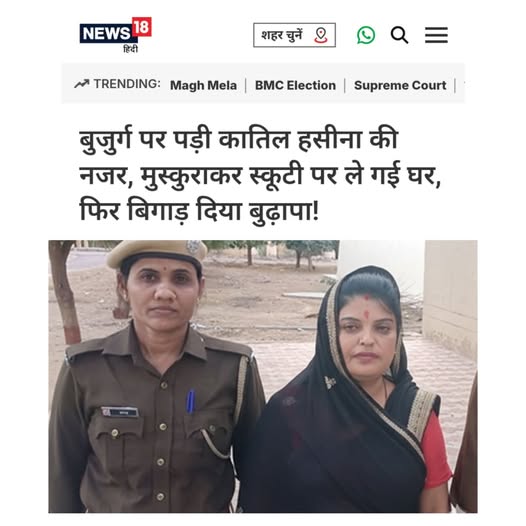The height and width of the screenshot is (526, 526).
Task: Click the हिंदी label under the logo
Action: click(130, 49)
